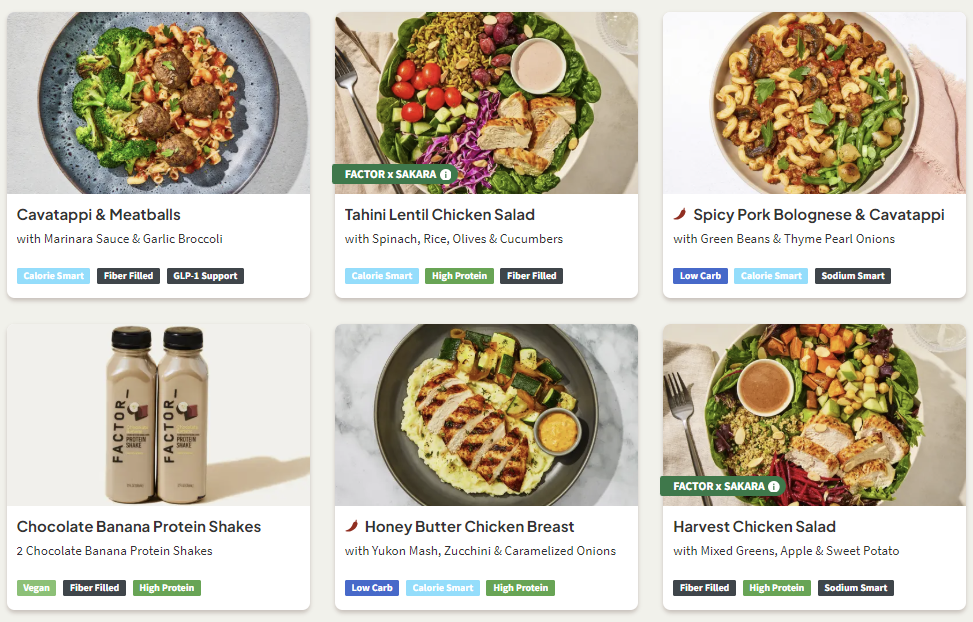The width and height of the screenshot is (973, 622).
Task: Click info icon on Tahini Lentil Chicken Salad badge
Action: pyautogui.click(x=446, y=174)
